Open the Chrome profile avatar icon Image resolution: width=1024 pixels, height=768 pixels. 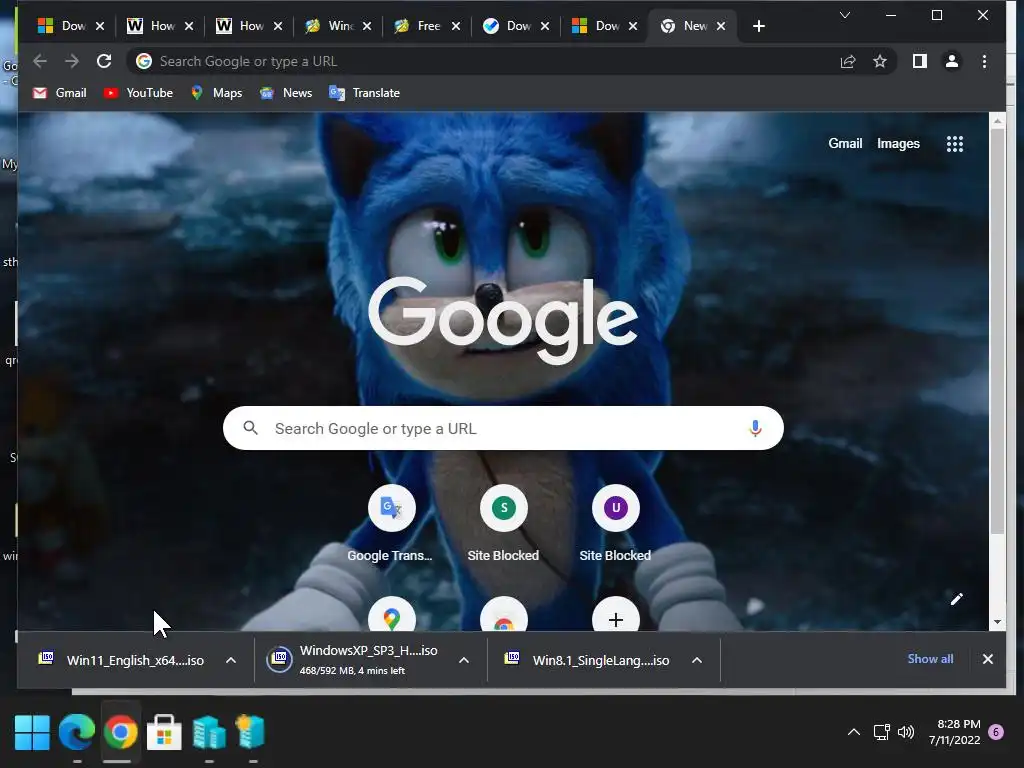coord(952,61)
